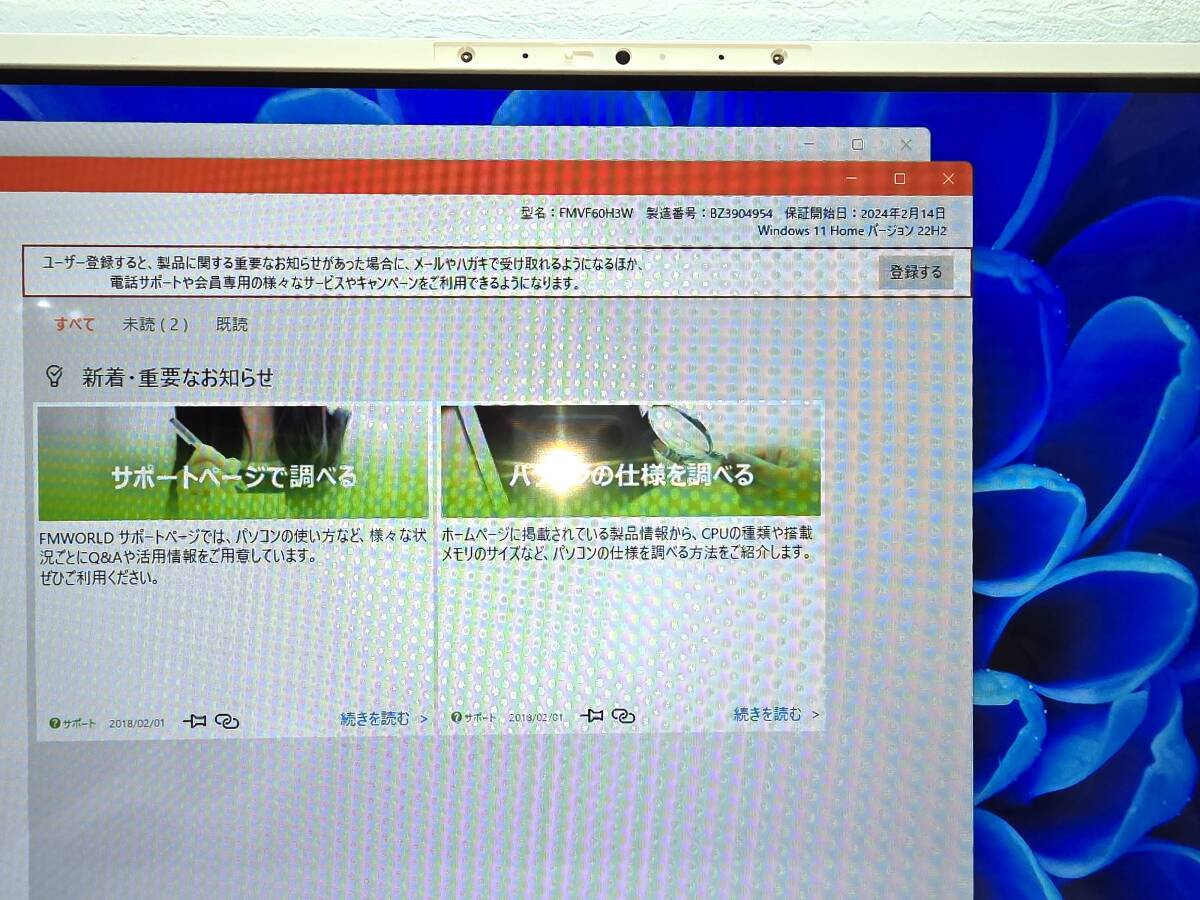Click the 新着・重要なお知らせ heading
Viewport: 1200px width, 900px height.
[x=177, y=378]
